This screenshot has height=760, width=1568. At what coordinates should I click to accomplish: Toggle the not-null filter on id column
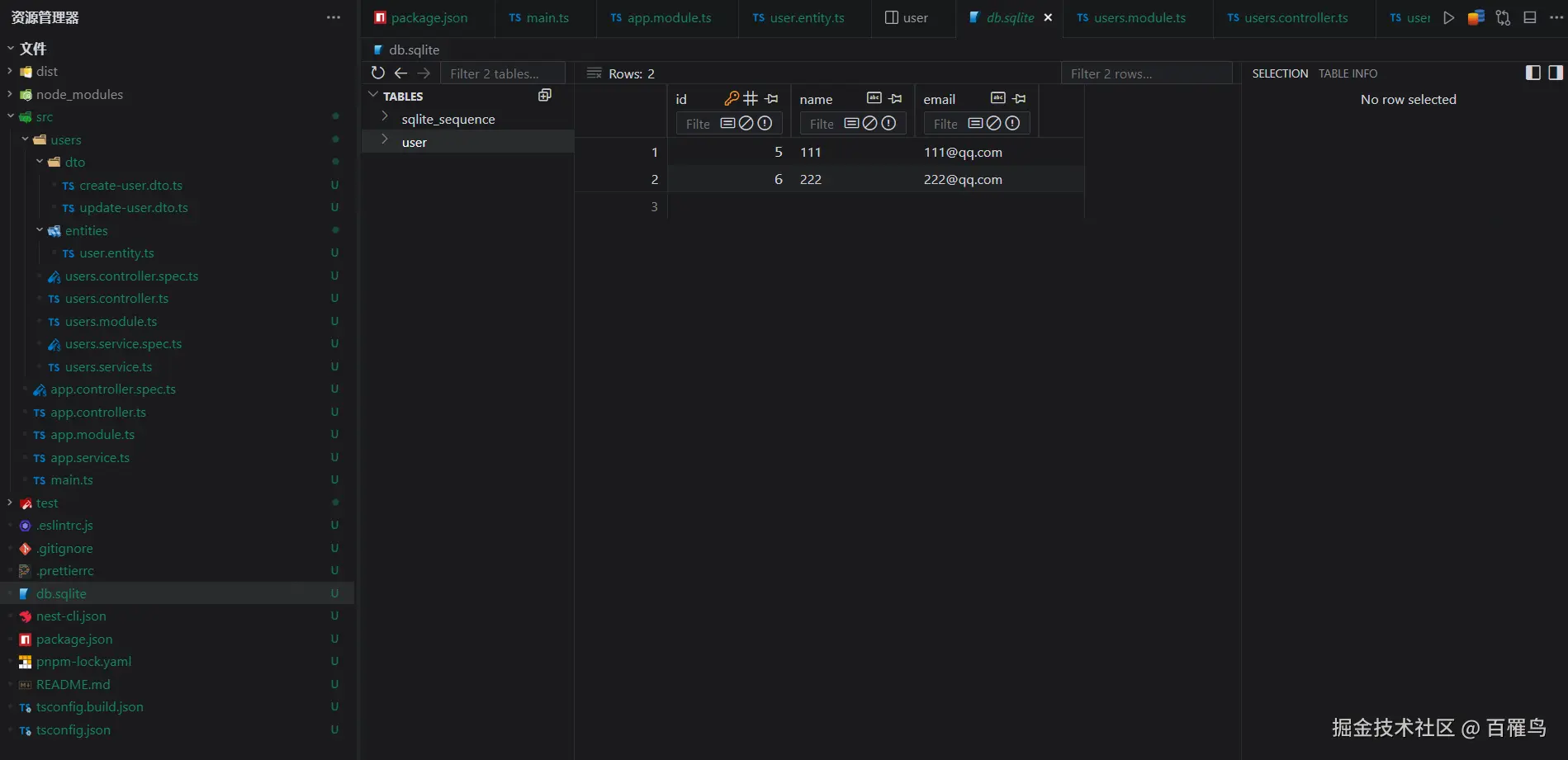tap(765, 123)
